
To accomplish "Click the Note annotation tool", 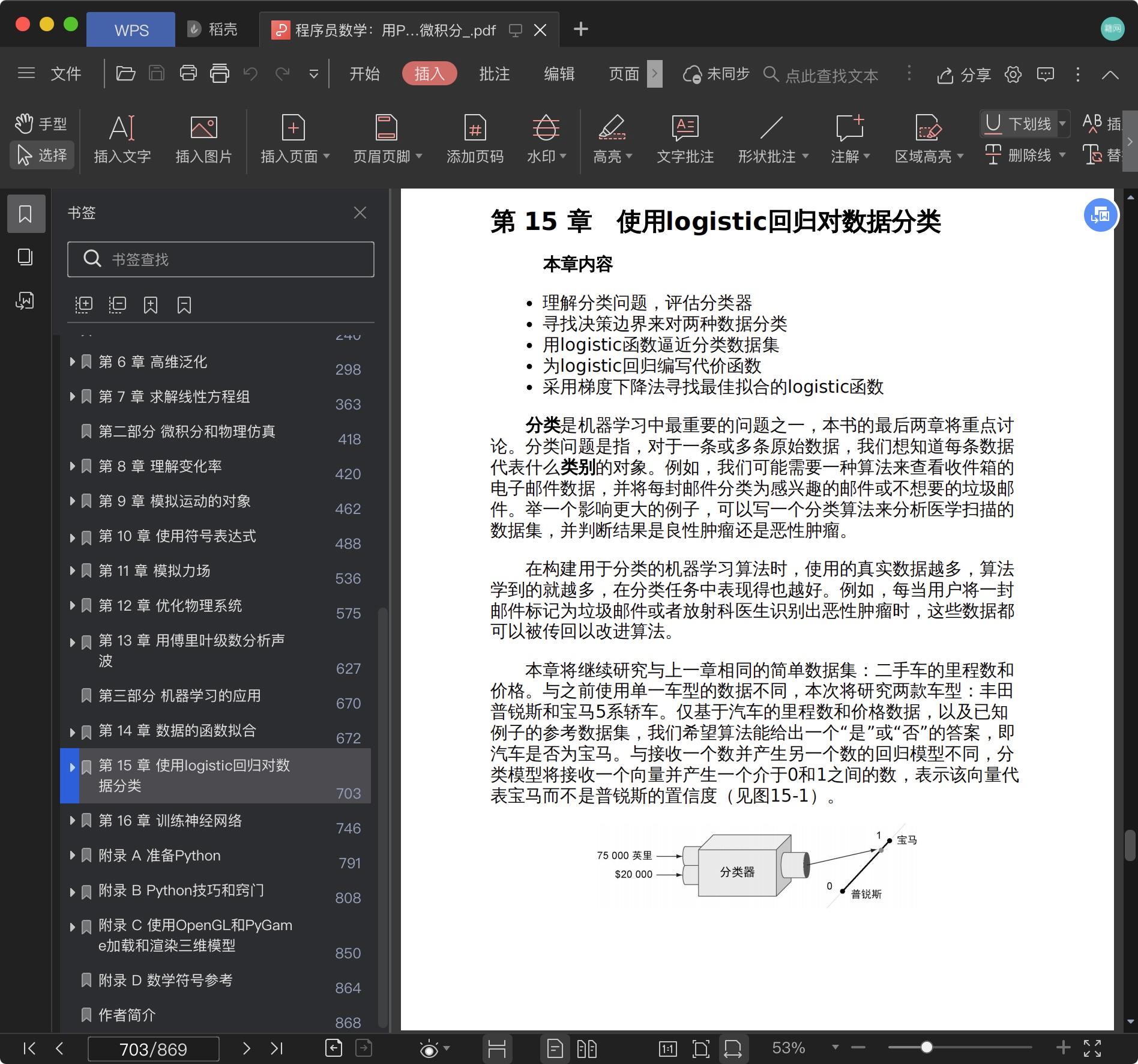I will click(x=850, y=139).
